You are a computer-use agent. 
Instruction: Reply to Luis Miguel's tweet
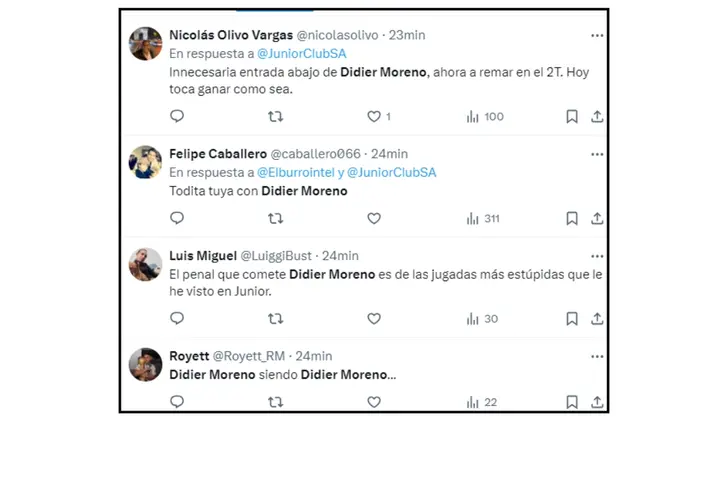point(177,319)
